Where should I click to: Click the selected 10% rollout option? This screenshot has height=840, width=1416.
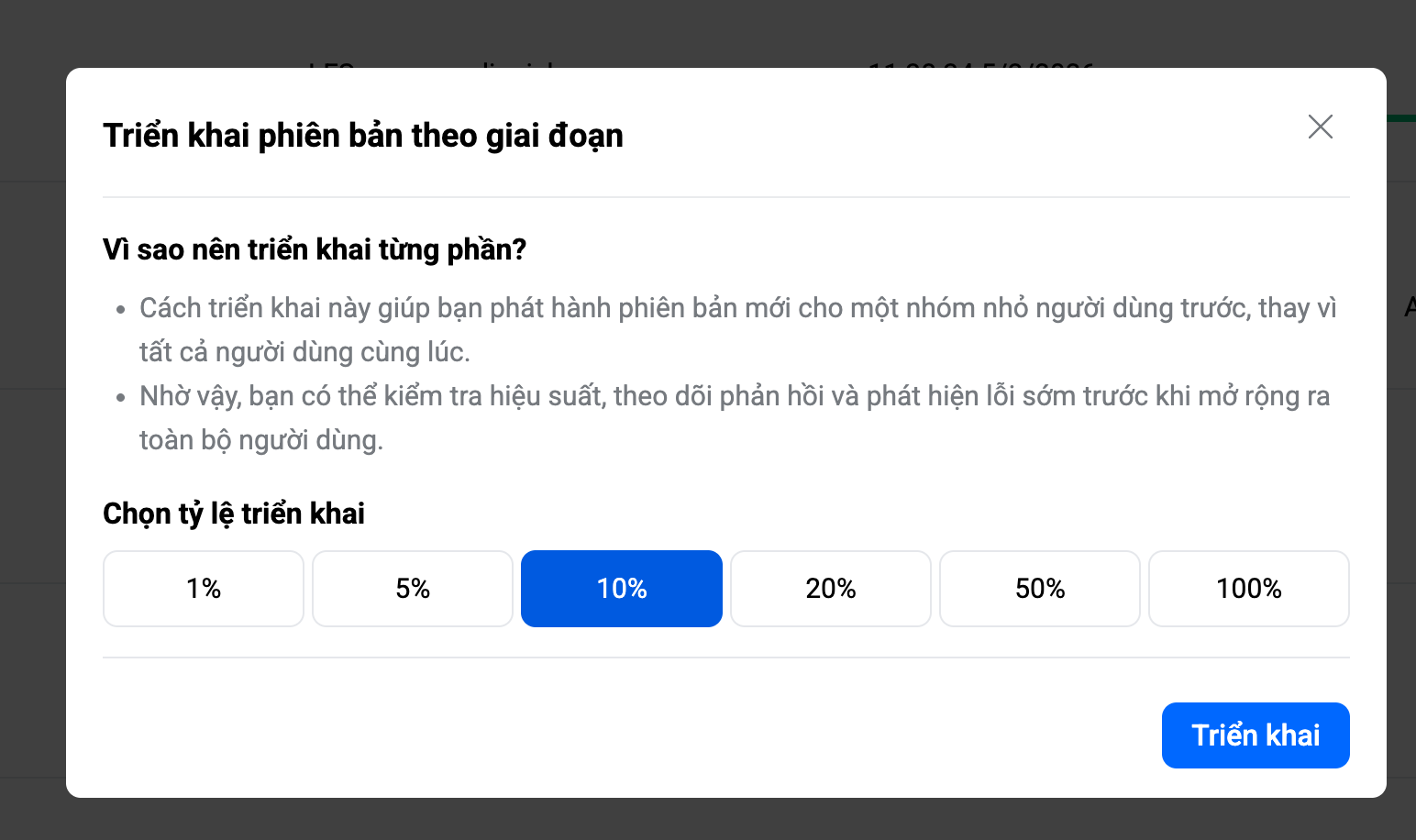click(x=622, y=589)
